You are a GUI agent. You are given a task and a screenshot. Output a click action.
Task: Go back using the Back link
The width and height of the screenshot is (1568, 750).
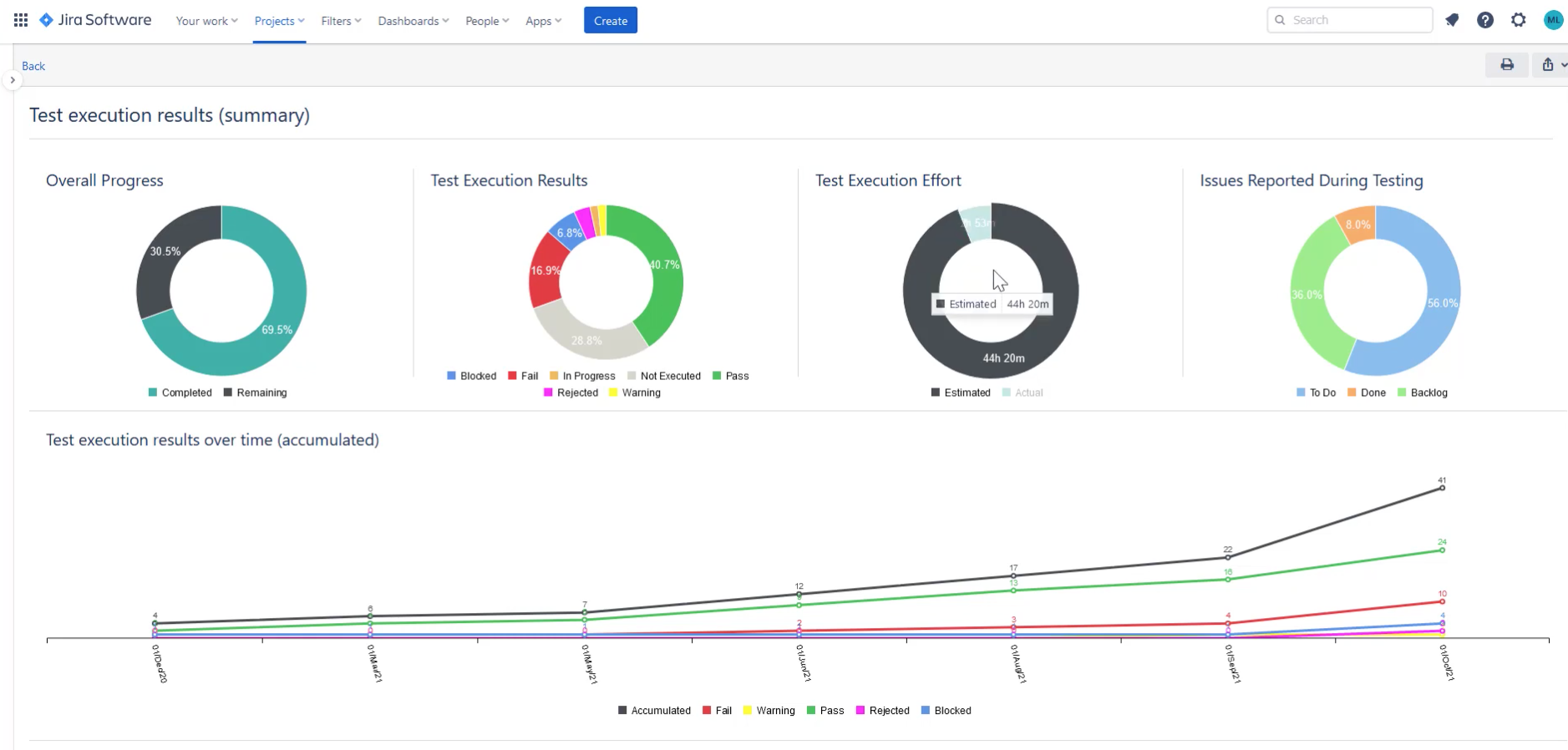[x=33, y=66]
